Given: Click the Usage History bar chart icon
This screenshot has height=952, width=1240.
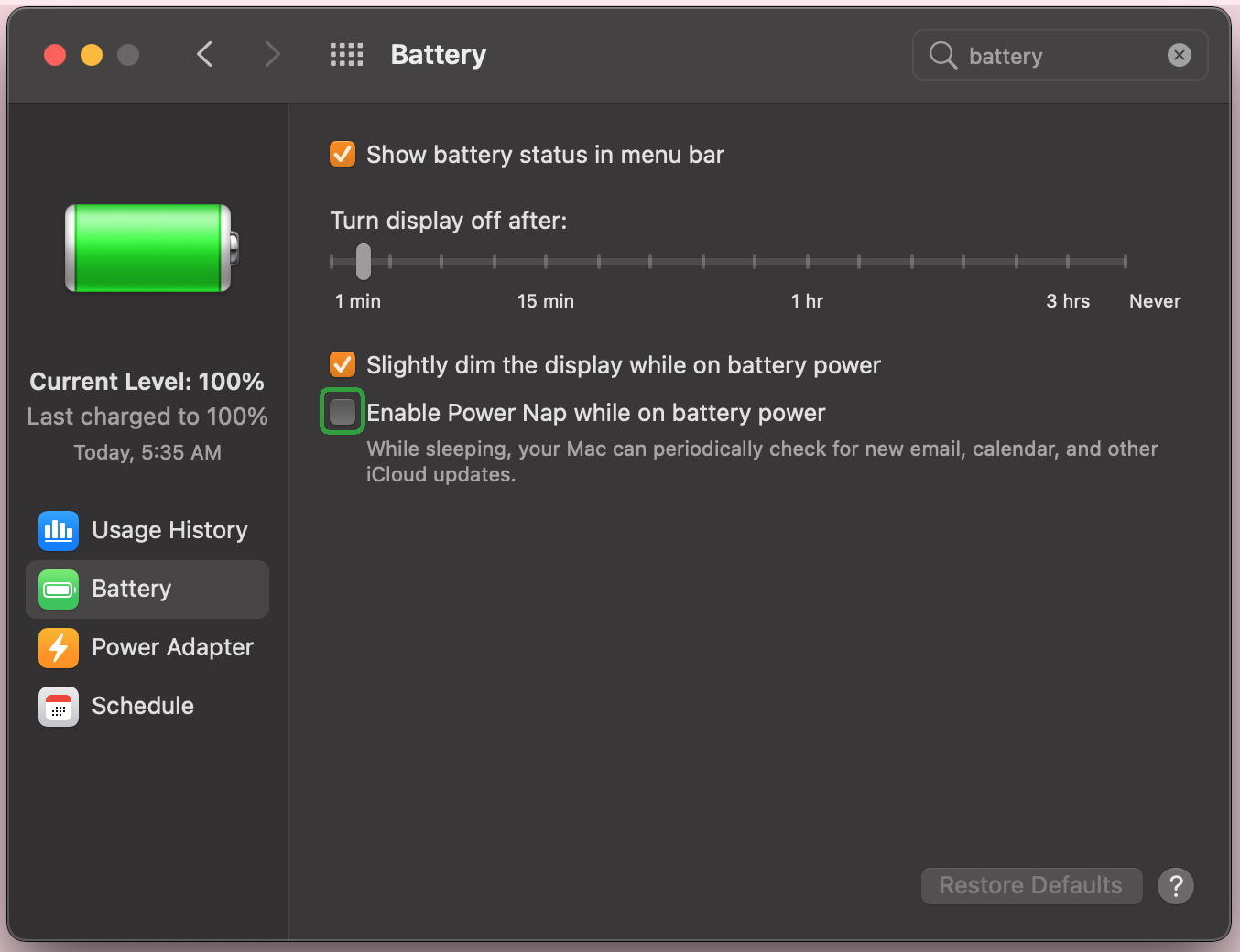Looking at the screenshot, I should [59, 531].
